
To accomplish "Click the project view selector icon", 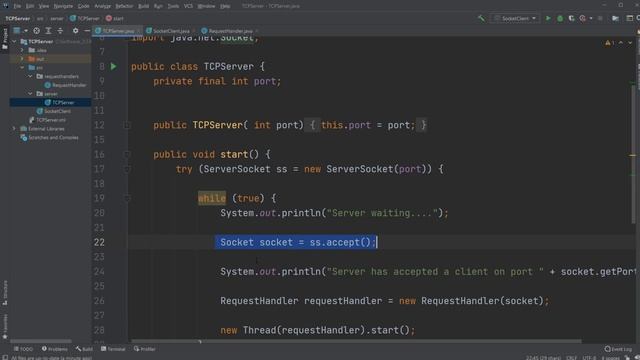I will 17,31.
